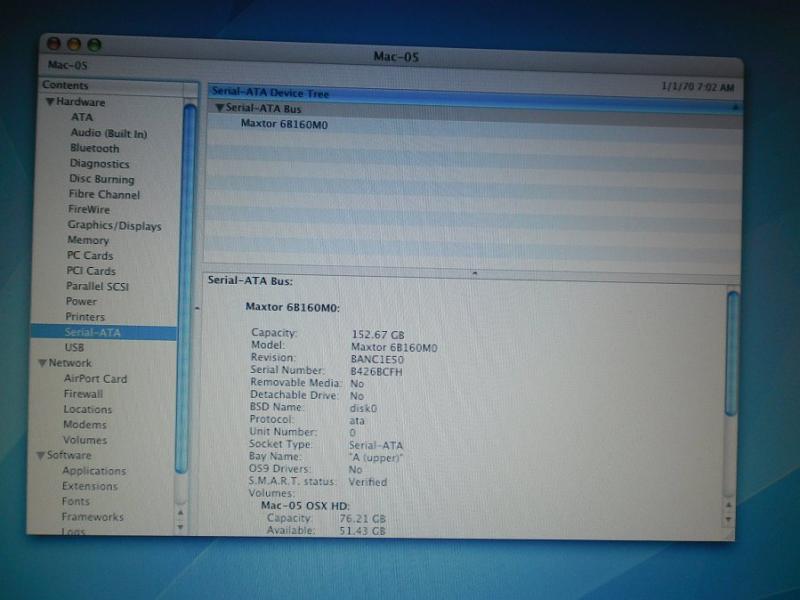Open AirPort Card network info

click(x=95, y=378)
